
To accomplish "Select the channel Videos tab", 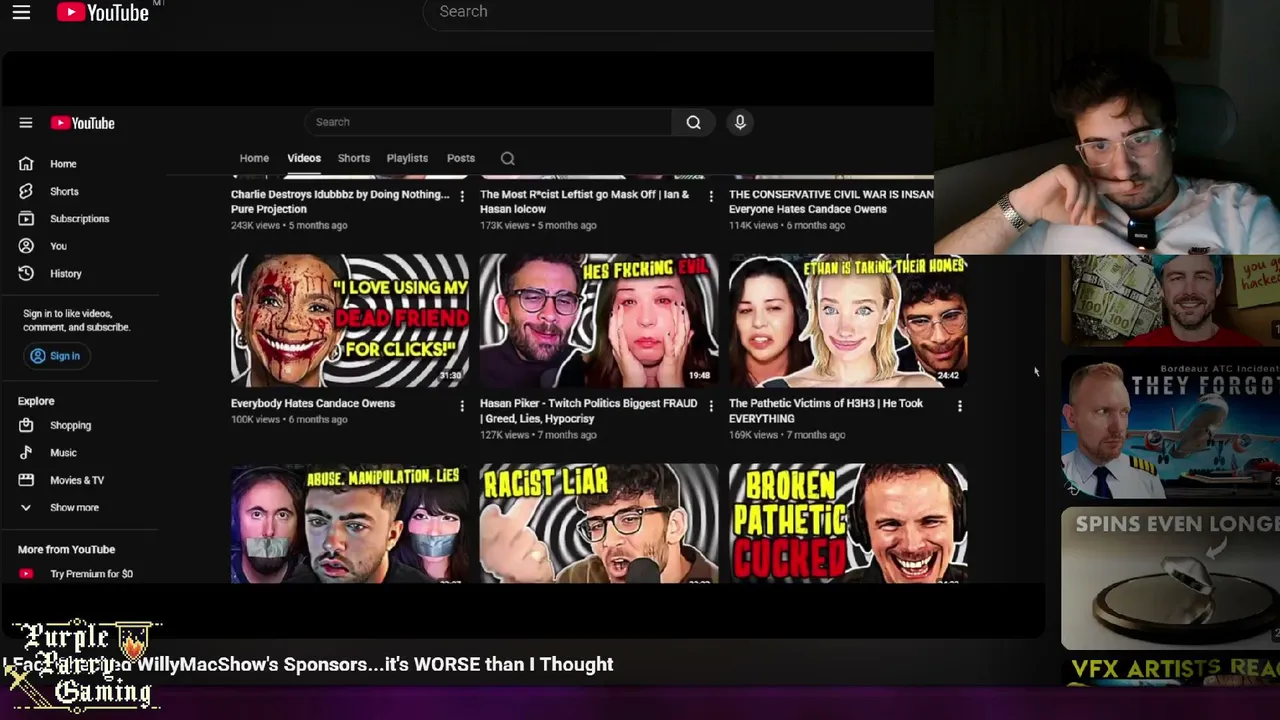I will tap(304, 158).
